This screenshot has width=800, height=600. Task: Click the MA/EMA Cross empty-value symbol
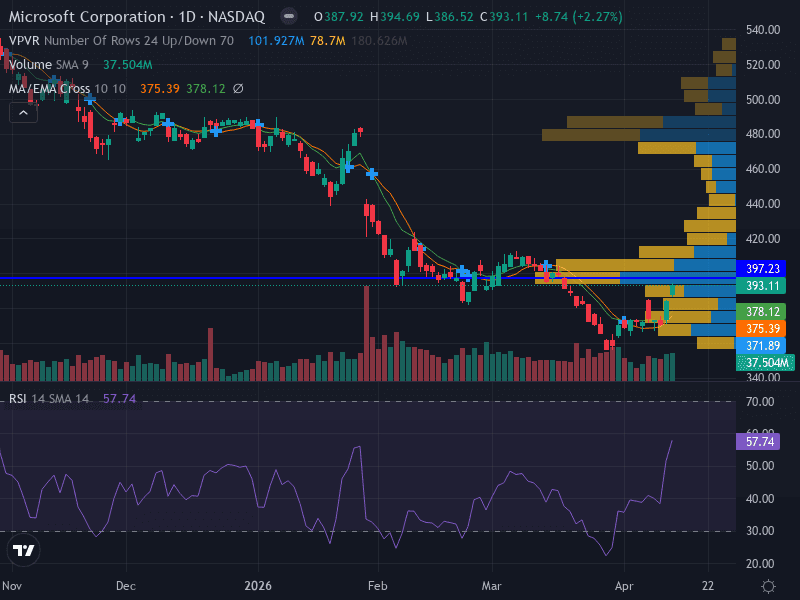pos(238,89)
